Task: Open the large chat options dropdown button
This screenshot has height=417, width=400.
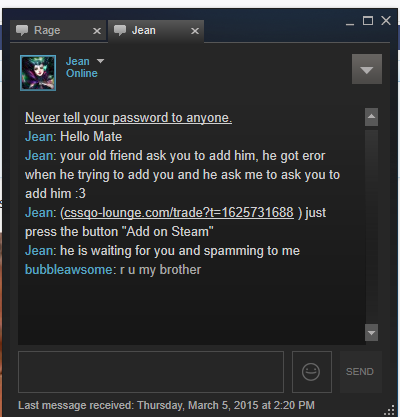Action: click(x=367, y=69)
